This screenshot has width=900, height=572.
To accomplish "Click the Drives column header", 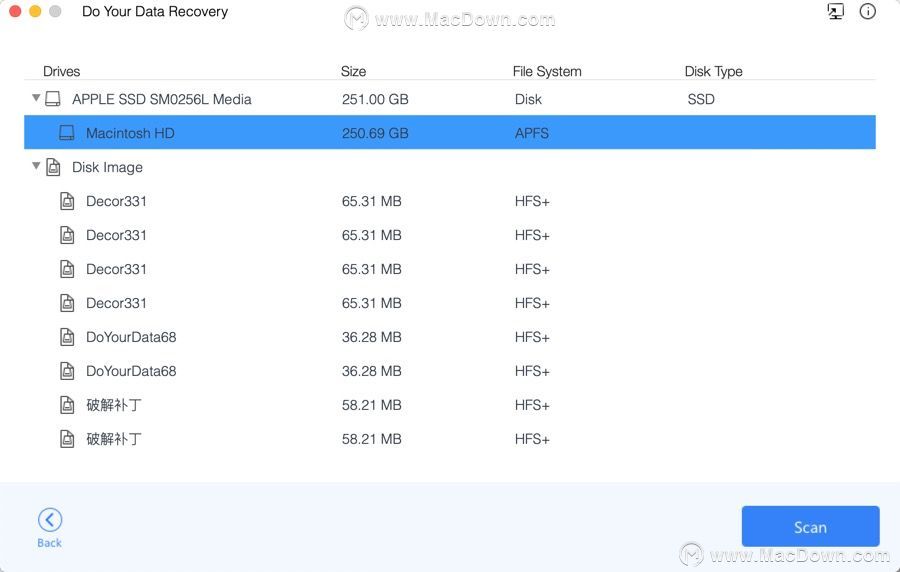I will pyautogui.click(x=61, y=71).
